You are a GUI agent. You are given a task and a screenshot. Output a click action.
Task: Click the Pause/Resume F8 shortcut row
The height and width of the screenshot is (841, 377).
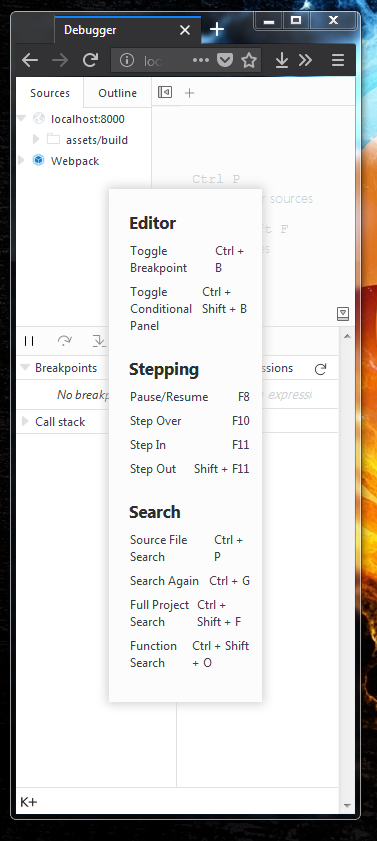(x=190, y=397)
